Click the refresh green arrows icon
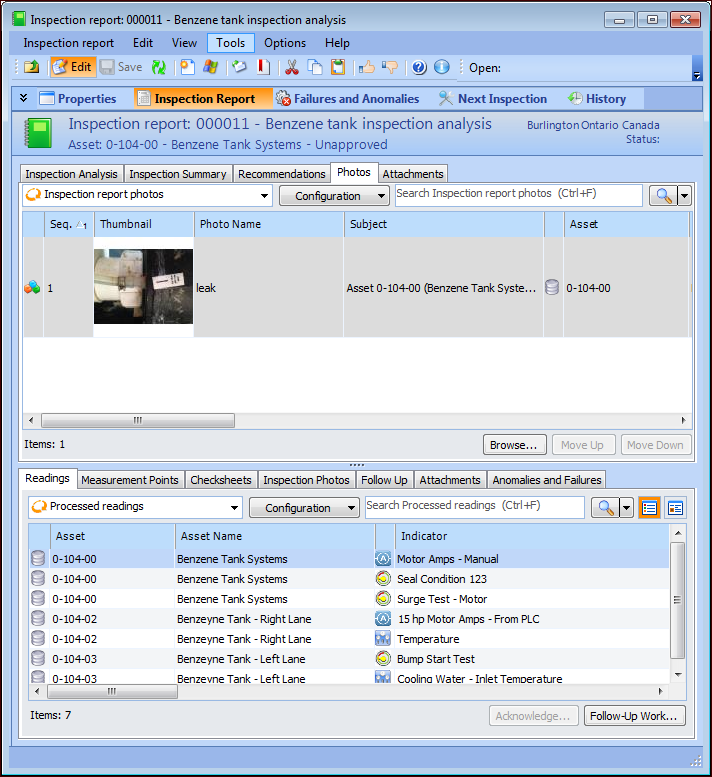 (x=158, y=67)
